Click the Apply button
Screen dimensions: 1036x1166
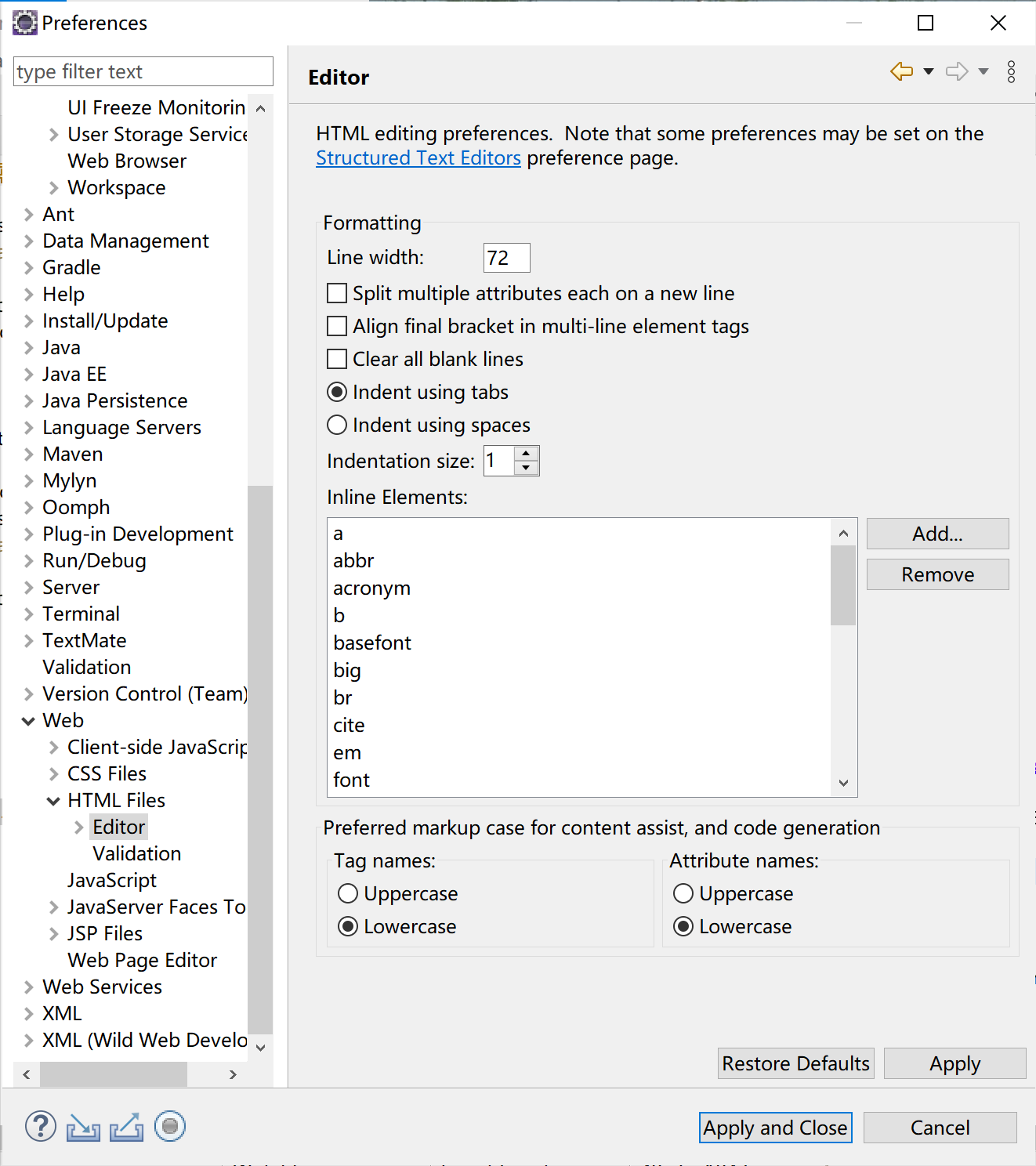[x=954, y=1063]
